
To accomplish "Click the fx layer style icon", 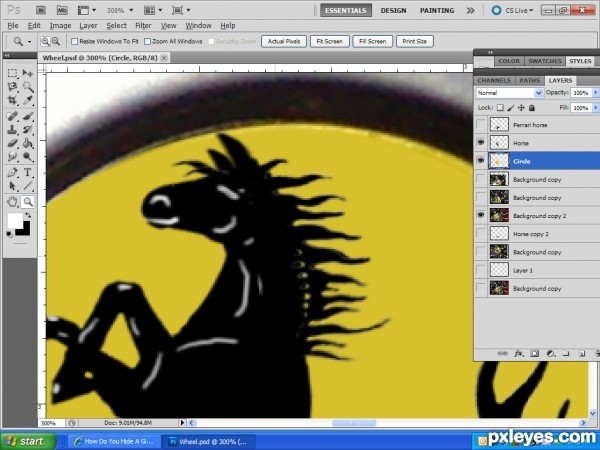I will [x=518, y=354].
